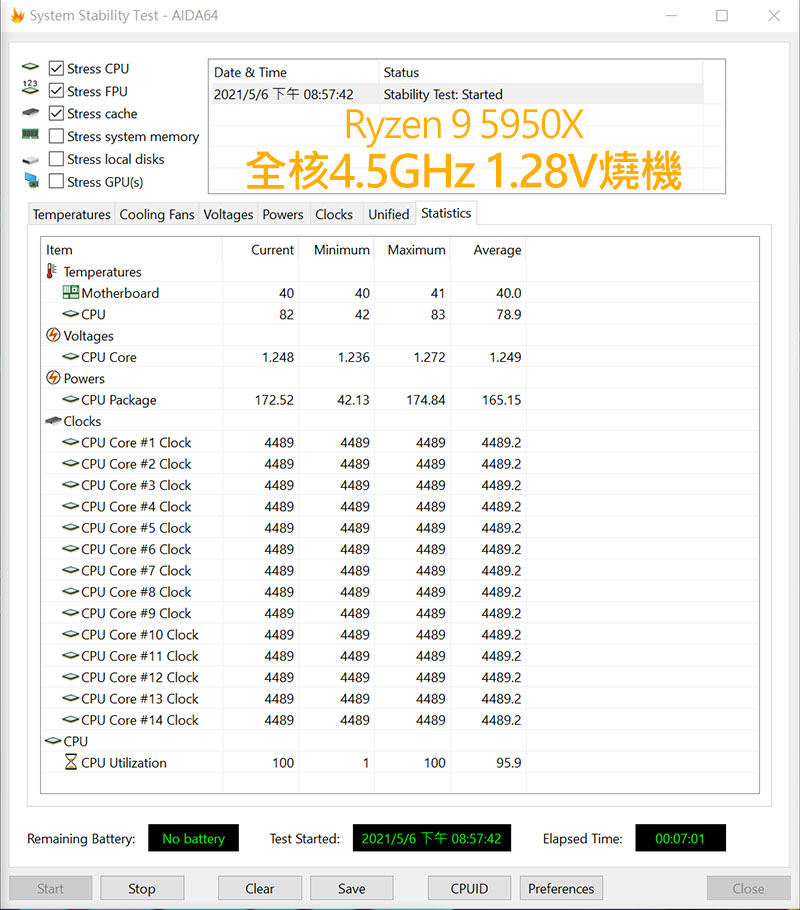This screenshot has height=910, width=800.
Task: Click the icon beside CPU Core #9 Clock
Action: point(71,613)
